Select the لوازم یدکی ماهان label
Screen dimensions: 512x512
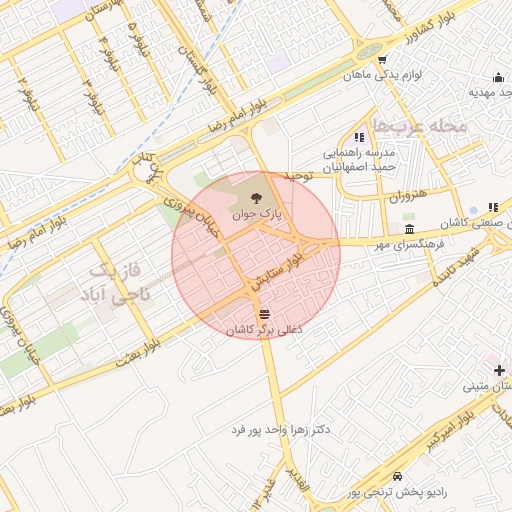tap(383, 75)
